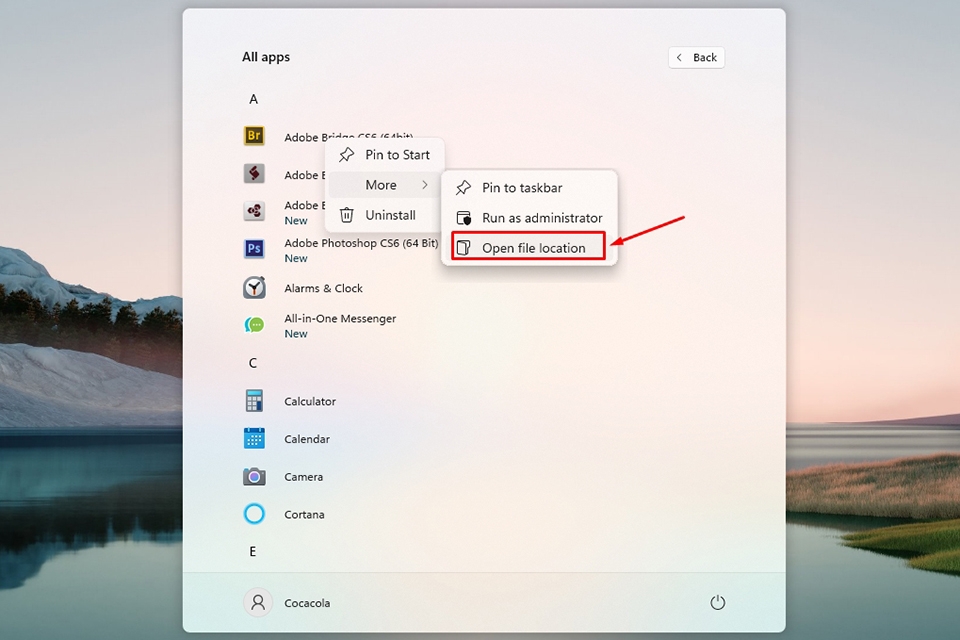The width and height of the screenshot is (960, 640).
Task: Click the A letter section header
Action: pyautogui.click(x=253, y=99)
